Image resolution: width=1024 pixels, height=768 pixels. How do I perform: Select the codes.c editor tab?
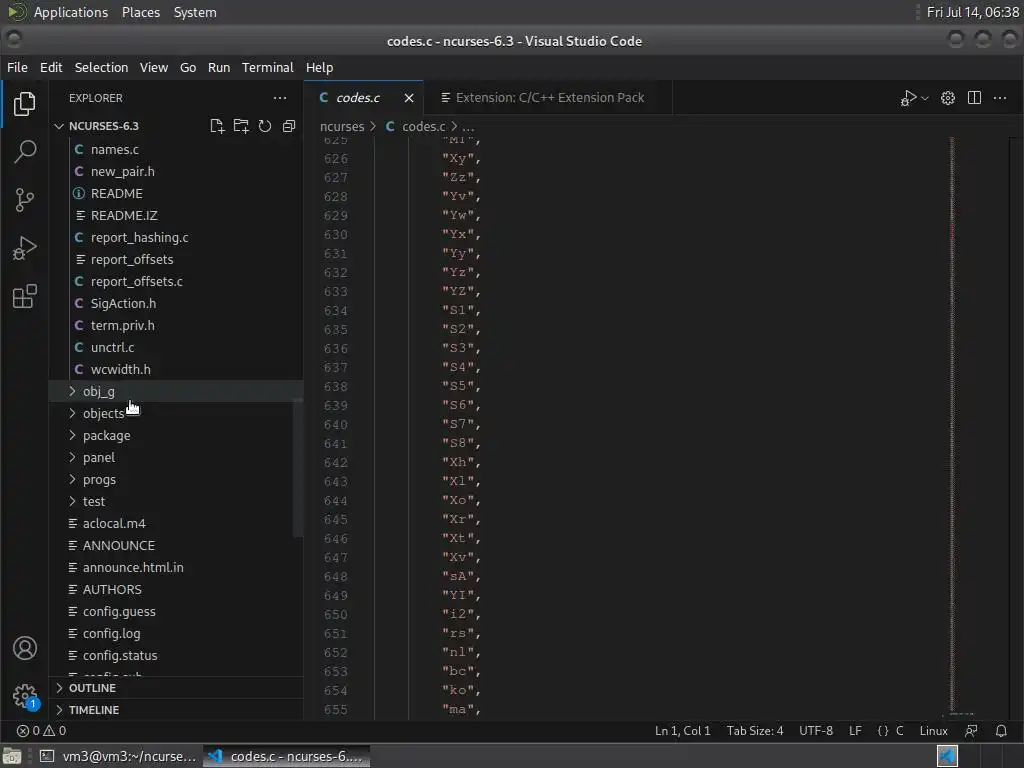(357, 98)
